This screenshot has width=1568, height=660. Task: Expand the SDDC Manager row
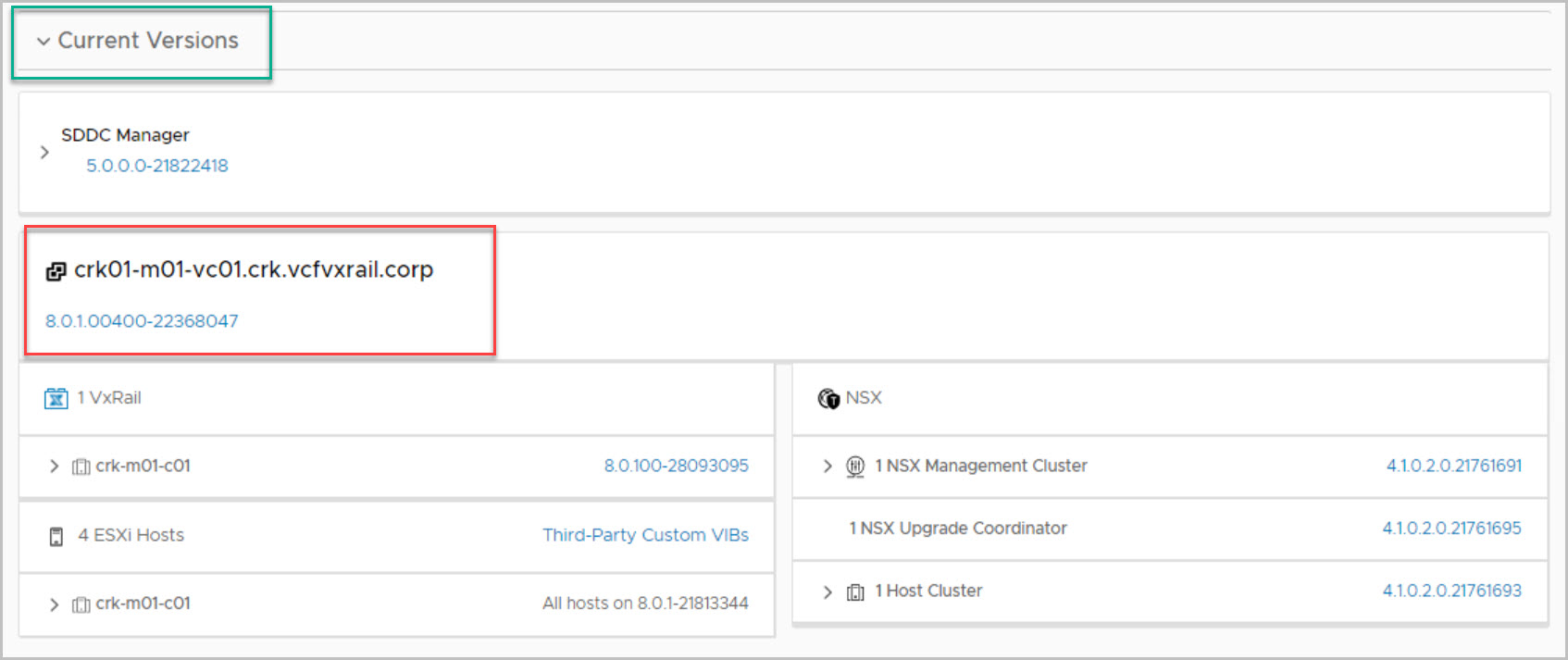tap(44, 152)
